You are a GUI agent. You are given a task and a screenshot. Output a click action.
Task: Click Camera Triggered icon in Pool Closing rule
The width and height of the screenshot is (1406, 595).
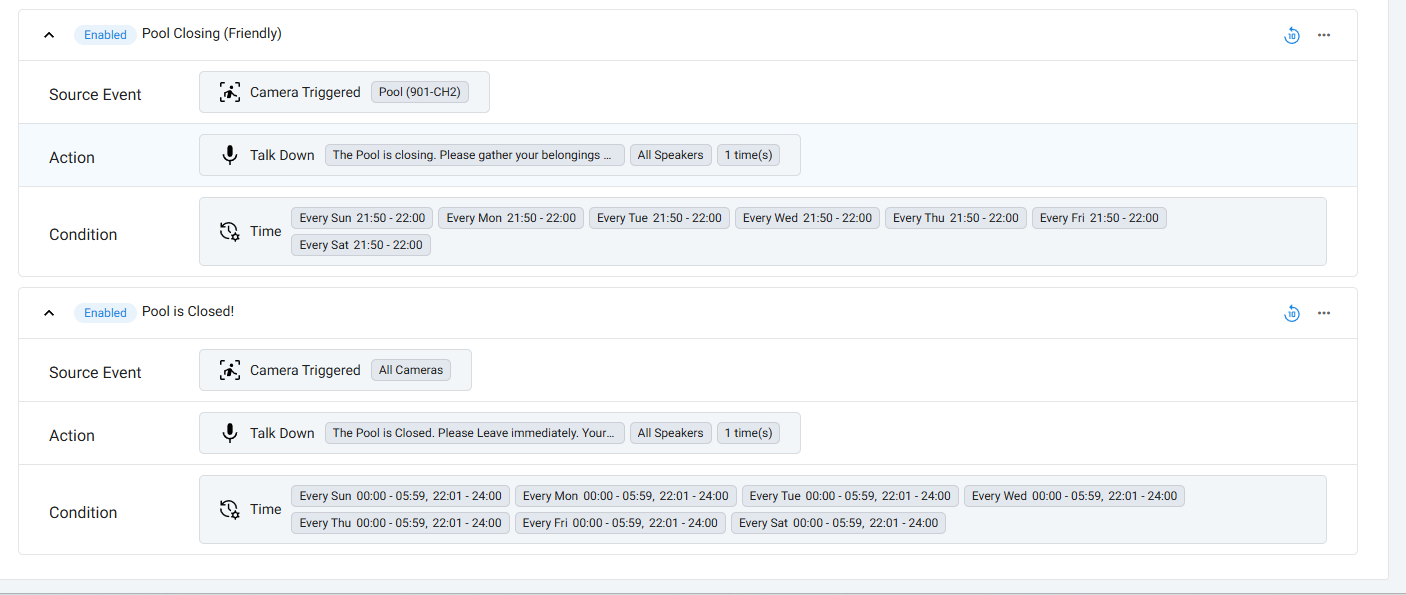coord(230,92)
